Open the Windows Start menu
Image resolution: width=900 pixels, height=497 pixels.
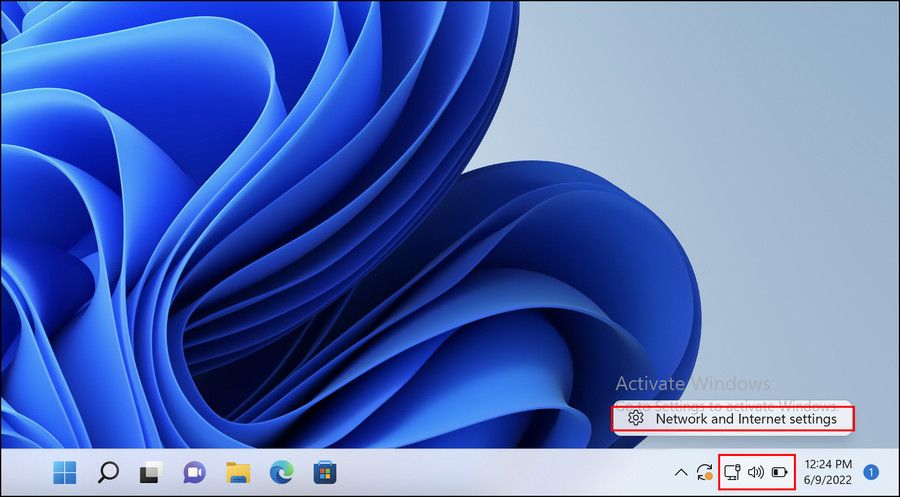[x=65, y=472]
